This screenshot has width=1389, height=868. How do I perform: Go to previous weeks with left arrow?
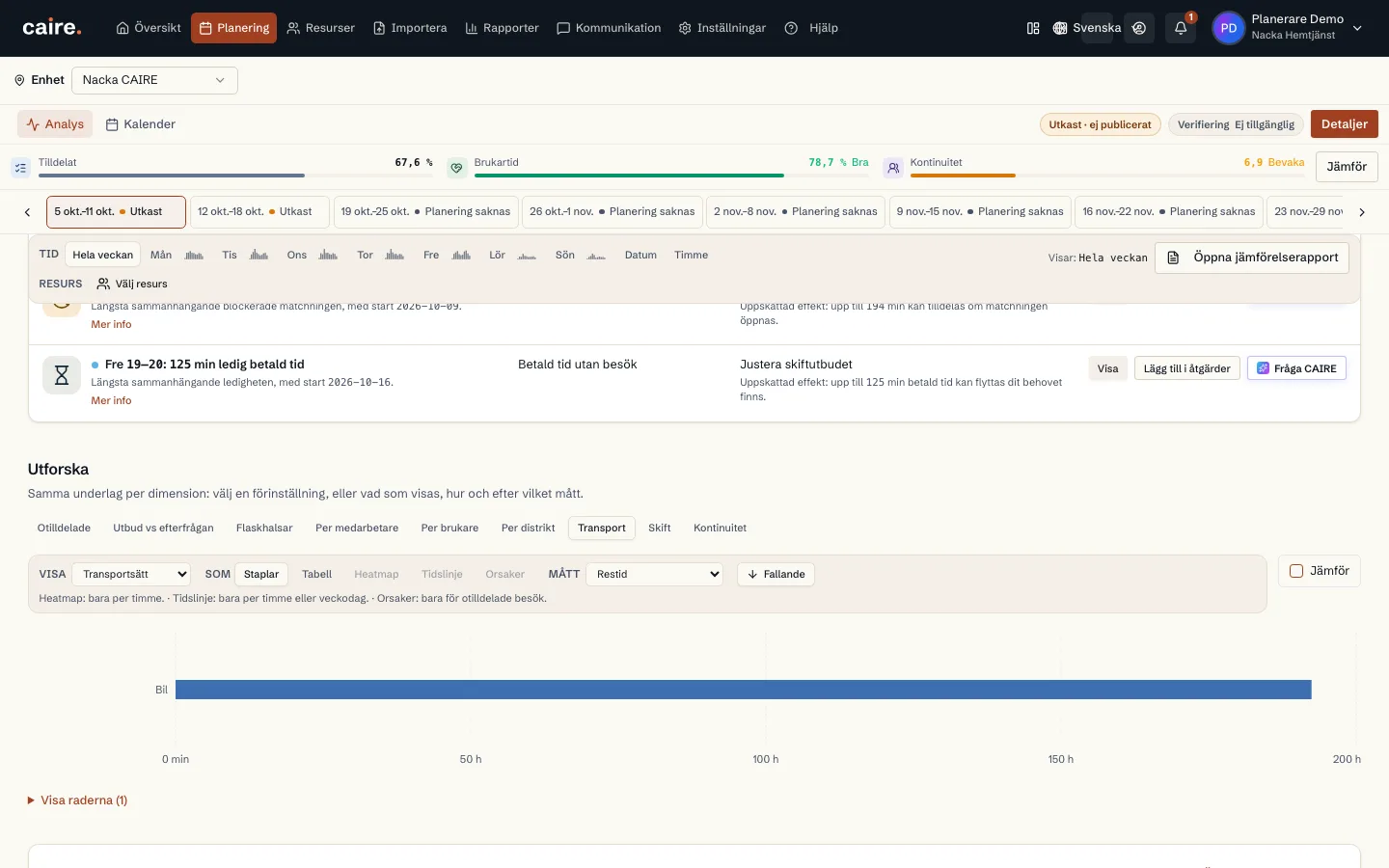click(x=27, y=212)
